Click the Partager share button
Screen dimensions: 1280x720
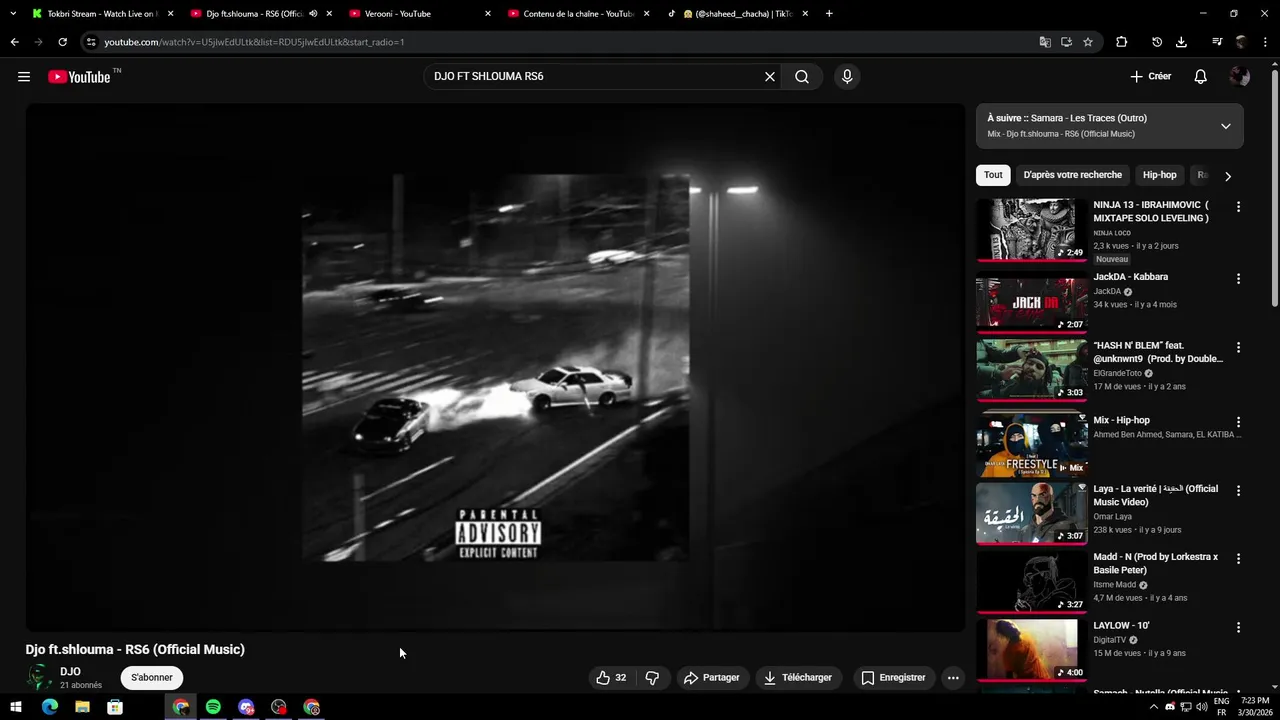tap(712, 677)
